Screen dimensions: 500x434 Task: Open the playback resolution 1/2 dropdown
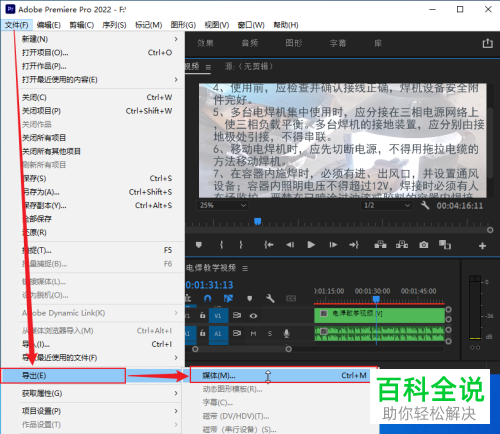(x=386, y=205)
